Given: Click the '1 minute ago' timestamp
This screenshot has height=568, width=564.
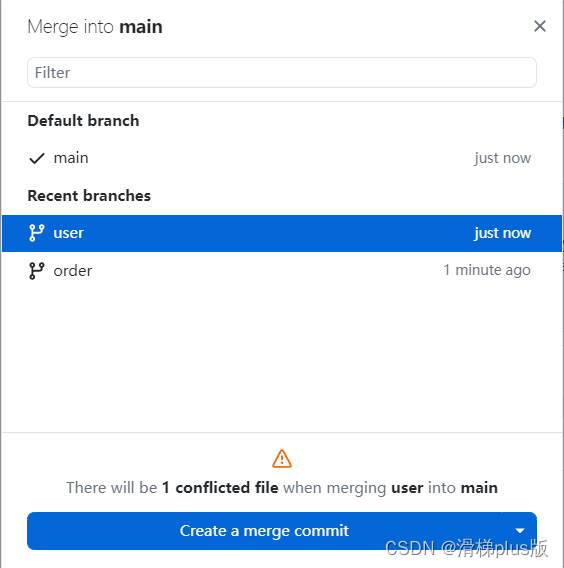Looking at the screenshot, I should click(487, 270).
